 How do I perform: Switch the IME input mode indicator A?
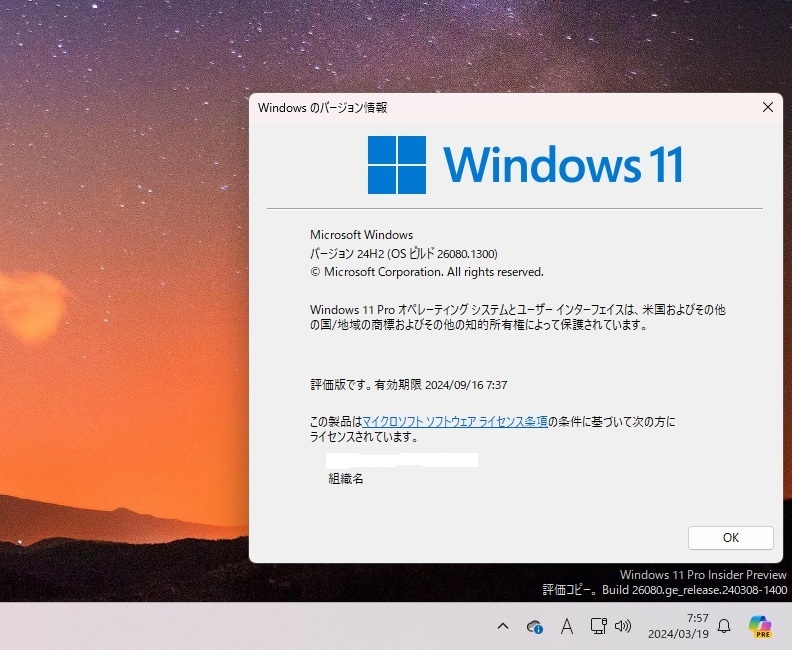(567, 626)
